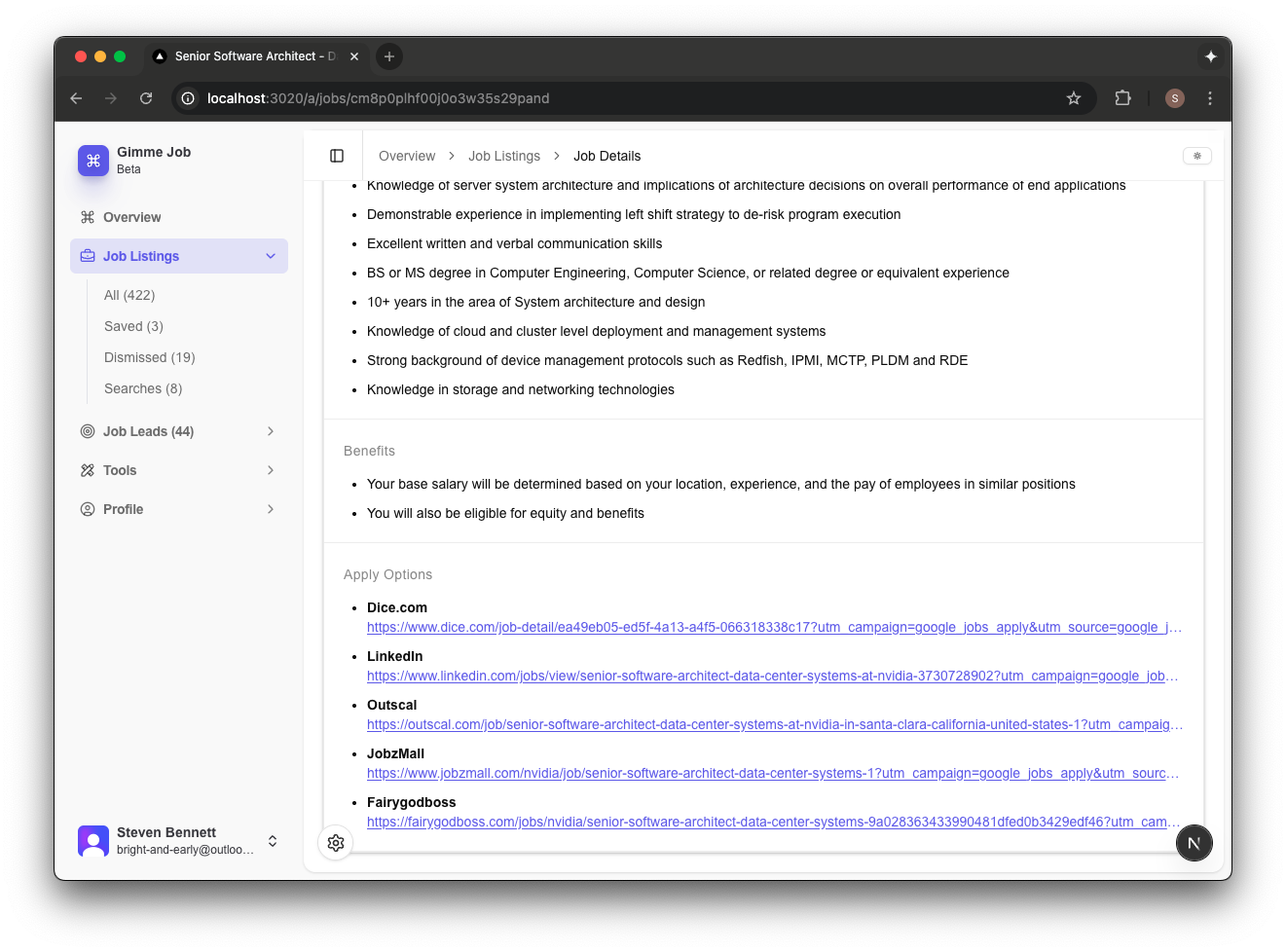Click the Job Listings briefcase icon
Viewport: 1286px width, 952px height.
[88, 256]
